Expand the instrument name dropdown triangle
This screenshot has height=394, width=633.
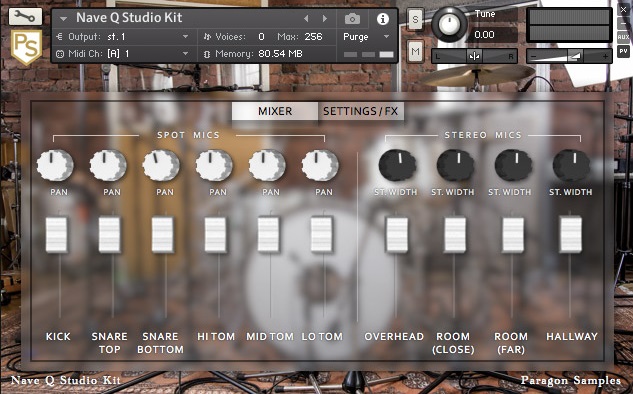click(x=63, y=19)
